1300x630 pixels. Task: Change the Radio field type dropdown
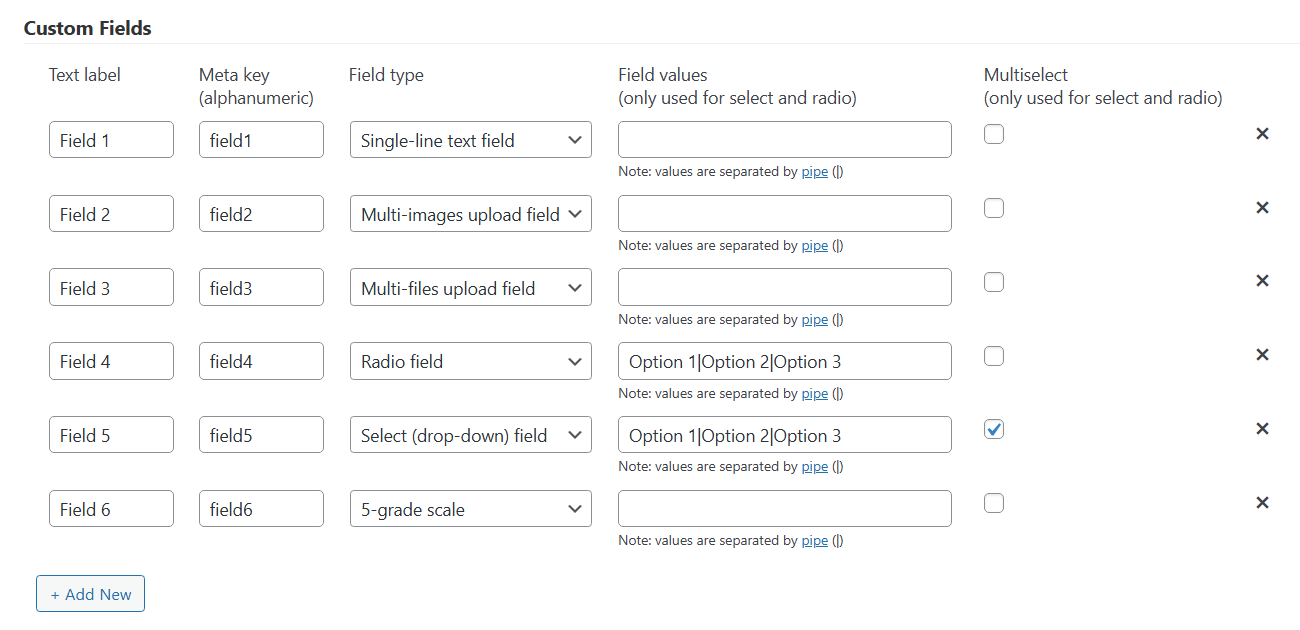(x=470, y=361)
